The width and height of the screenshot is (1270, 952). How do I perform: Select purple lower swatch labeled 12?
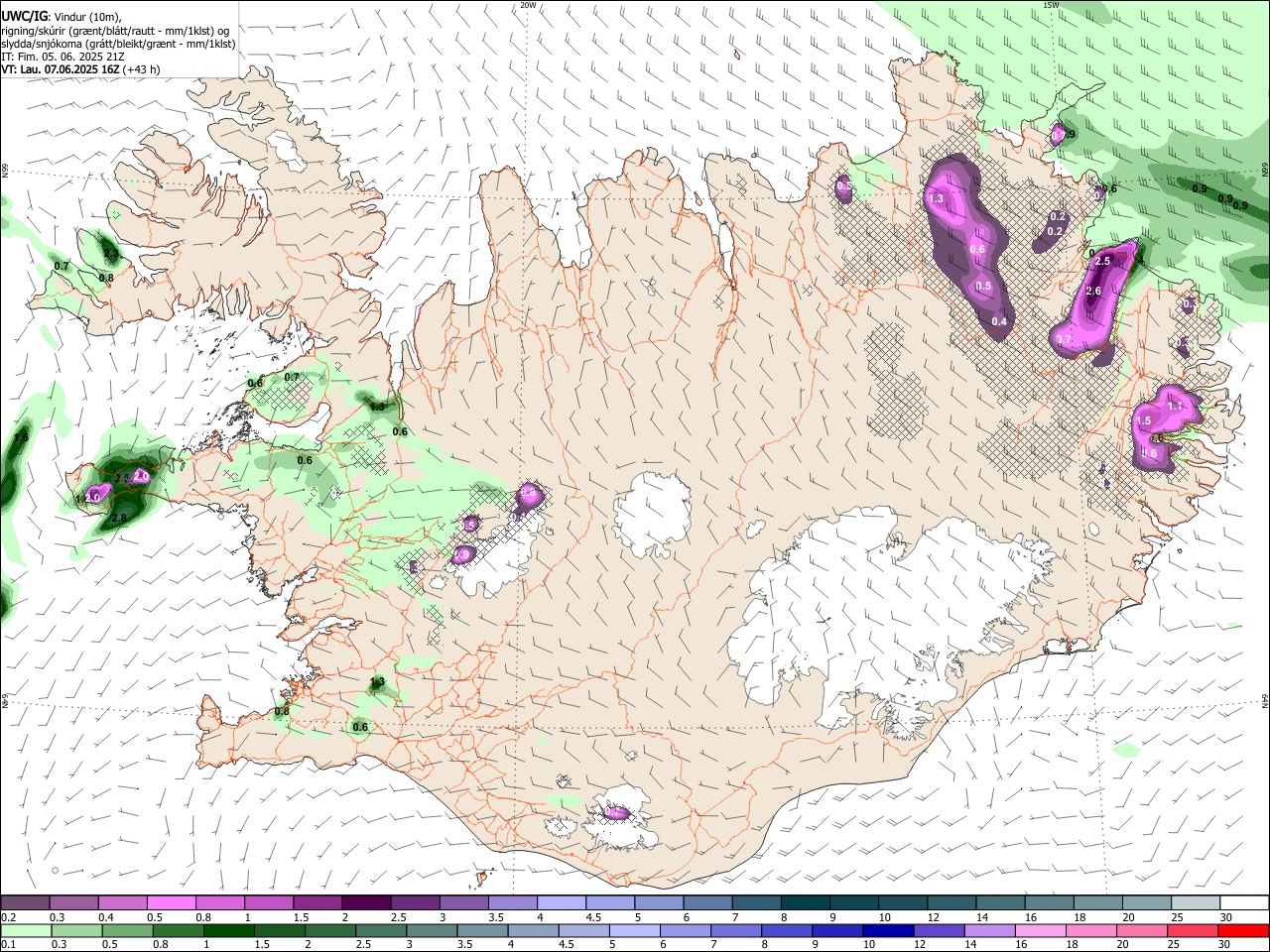click(x=939, y=930)
